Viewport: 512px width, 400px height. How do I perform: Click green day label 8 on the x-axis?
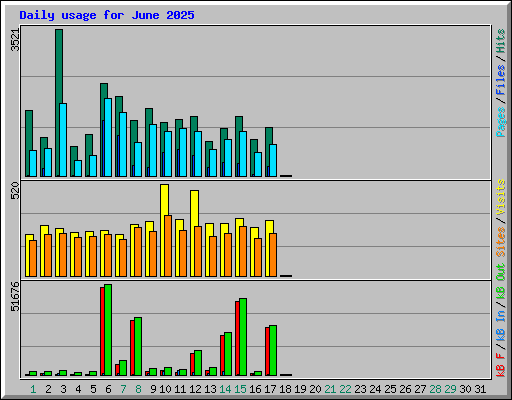tap(138, 389)
